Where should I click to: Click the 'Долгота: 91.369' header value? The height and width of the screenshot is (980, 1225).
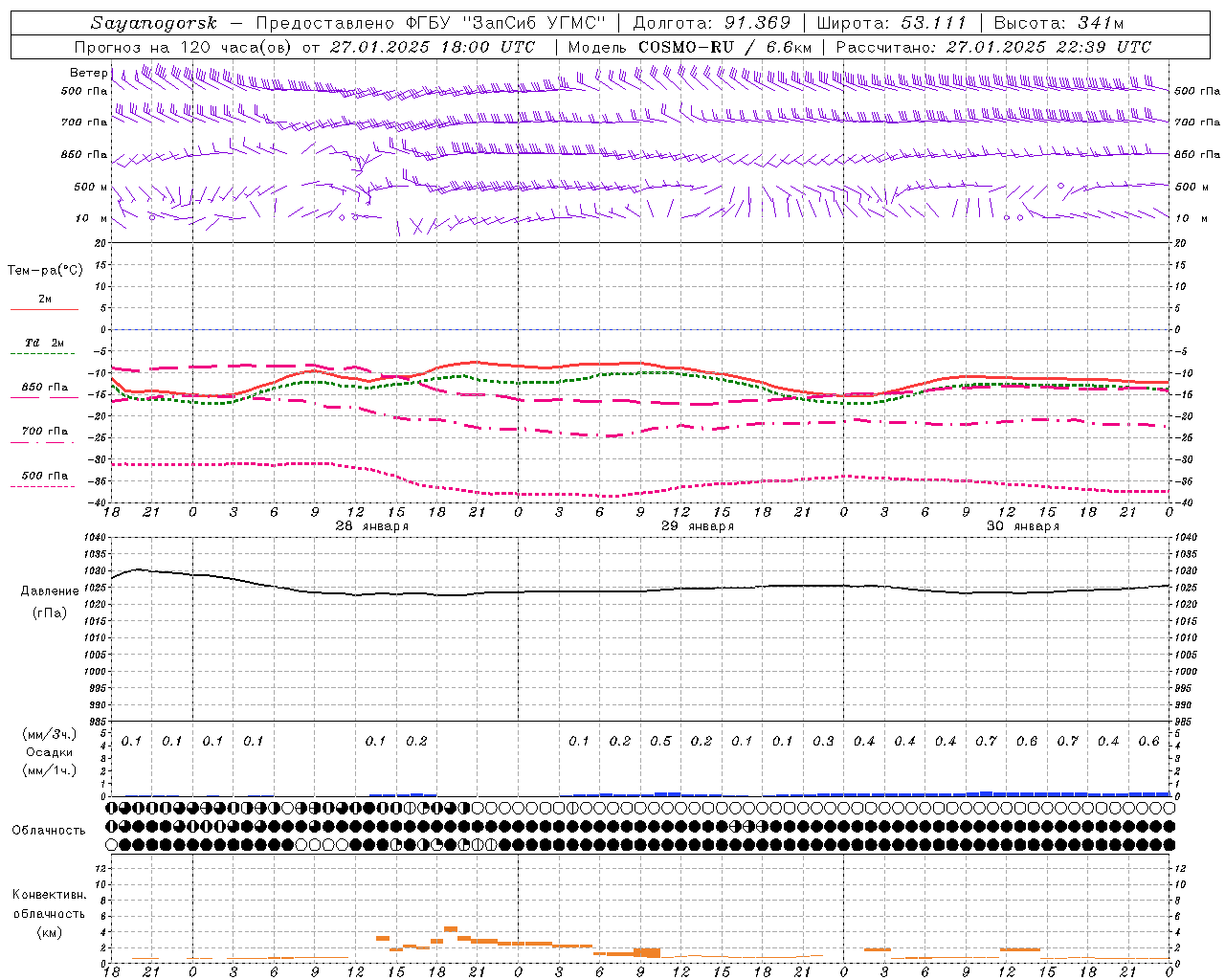[x=712, y=23]
